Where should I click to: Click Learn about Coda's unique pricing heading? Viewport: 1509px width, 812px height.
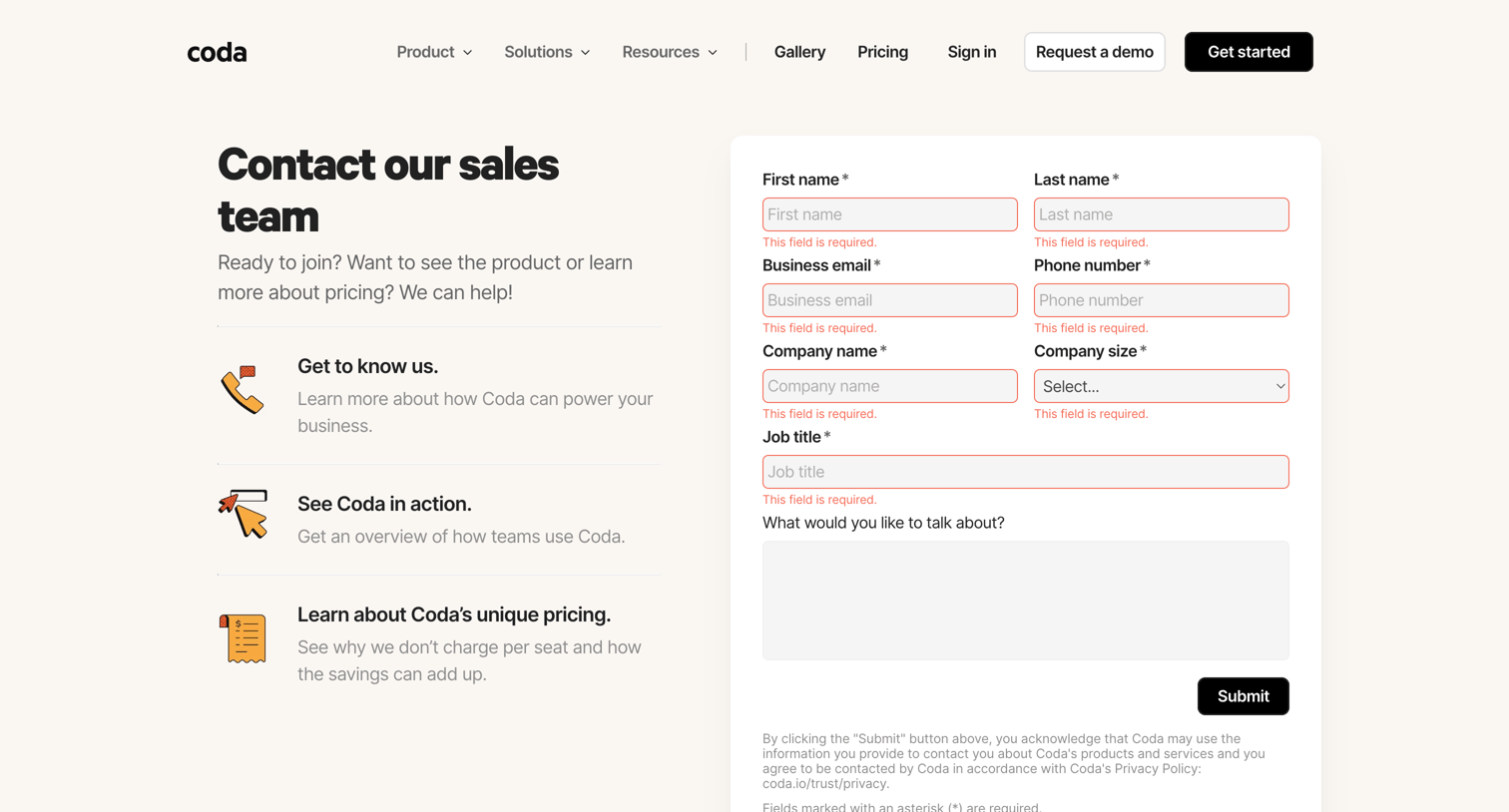click(454, 614)
